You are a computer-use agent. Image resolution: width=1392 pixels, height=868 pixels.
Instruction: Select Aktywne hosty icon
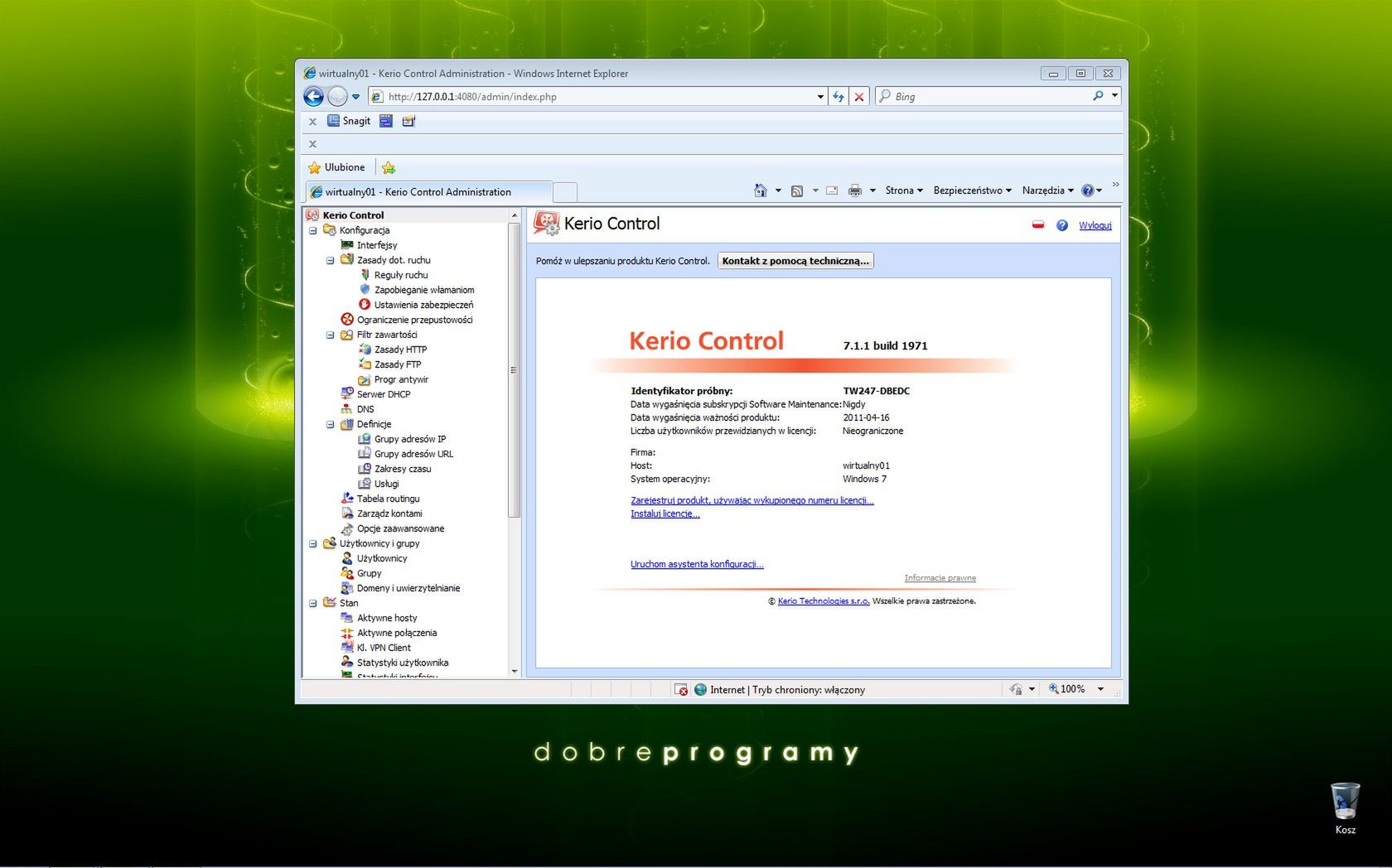coord(347,618)
